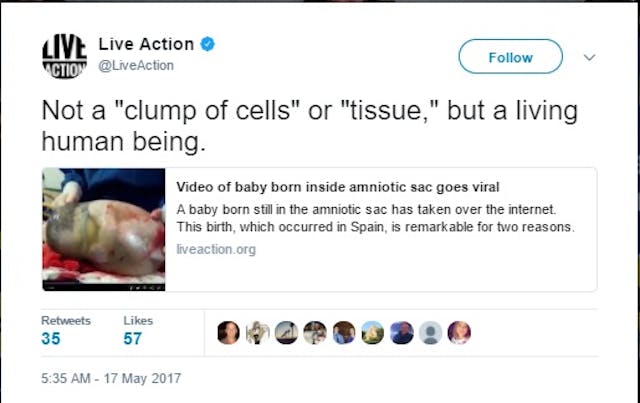Select the third liker avatar in the row

[x=286, y=332]
